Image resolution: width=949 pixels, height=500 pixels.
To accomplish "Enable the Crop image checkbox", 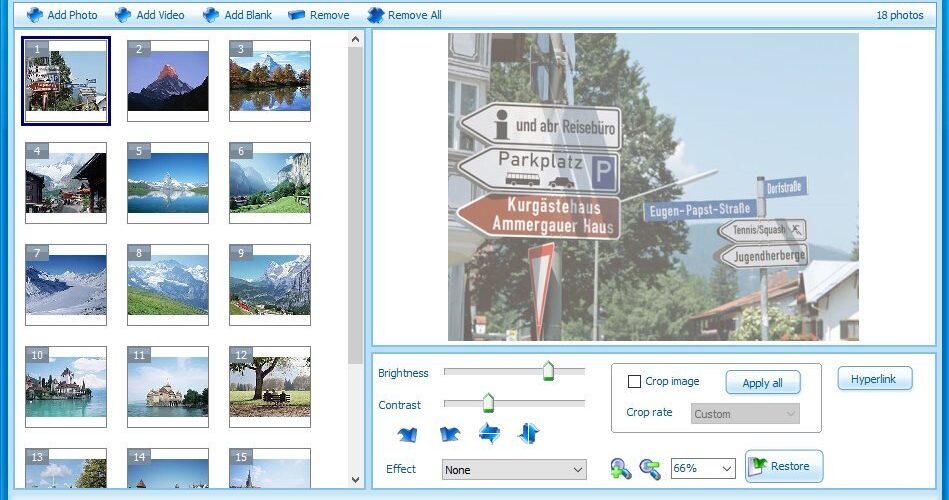I will [x=634, y=381].
